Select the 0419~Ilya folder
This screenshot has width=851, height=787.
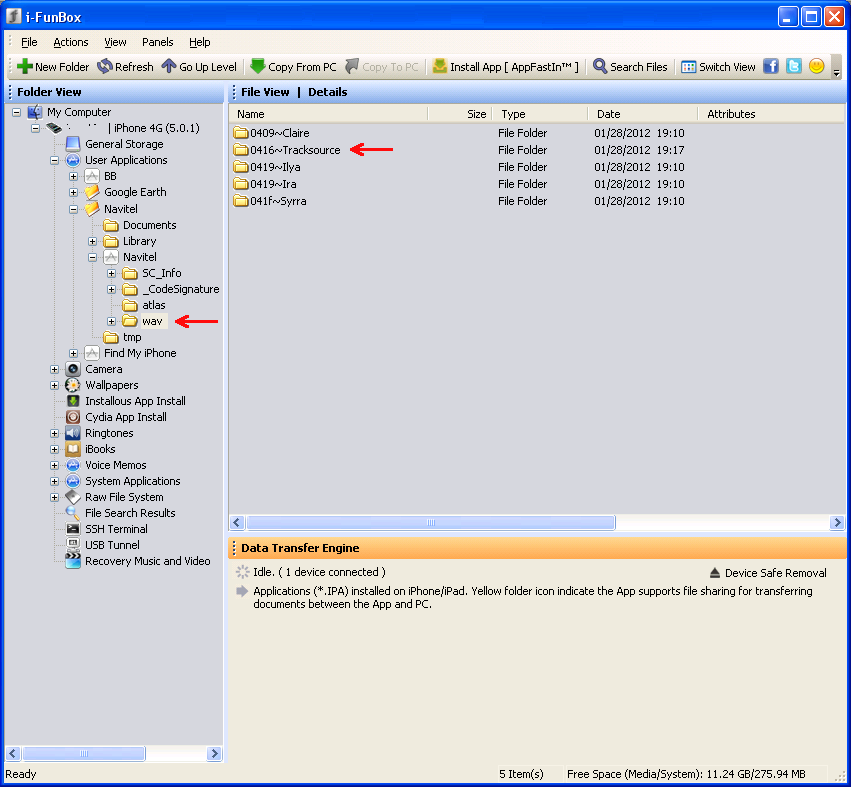coord(267,167)
